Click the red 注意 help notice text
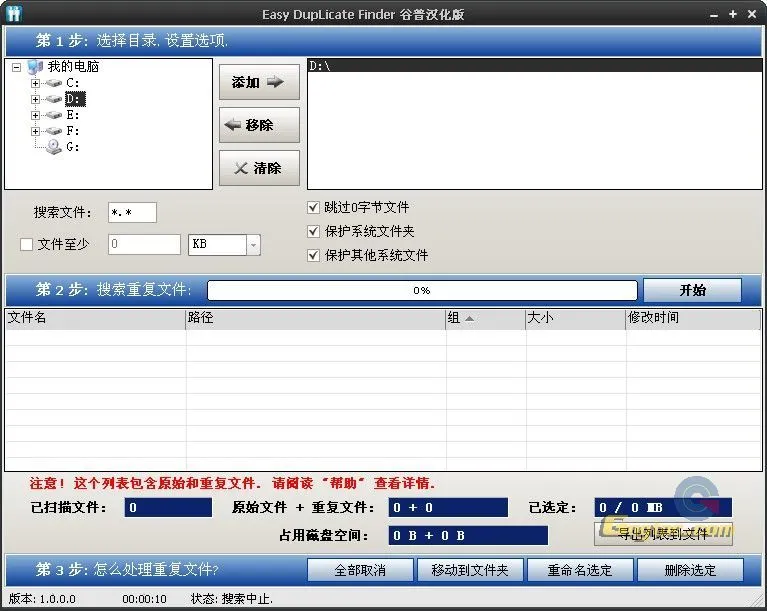The width and height of the screenshot is (767, 611). 232,483
